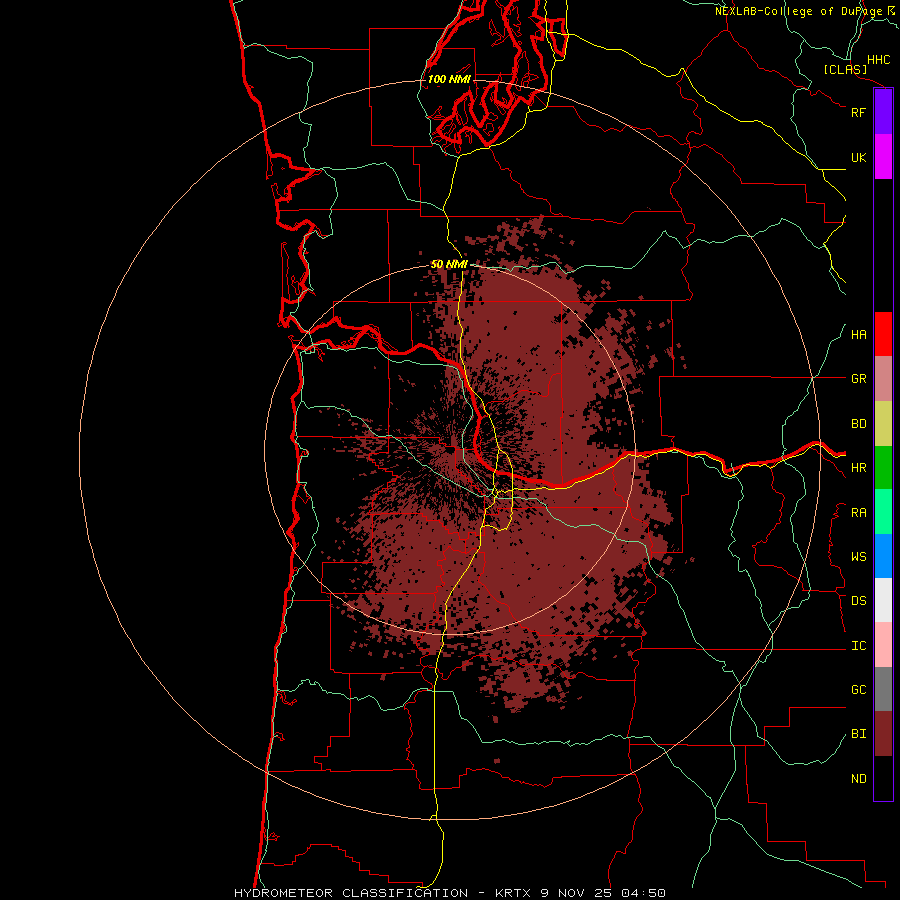This screenshot has height=900, width=900.
Task: Click the HR legend label
Action: pyautogui.click(x=858, y=468)
